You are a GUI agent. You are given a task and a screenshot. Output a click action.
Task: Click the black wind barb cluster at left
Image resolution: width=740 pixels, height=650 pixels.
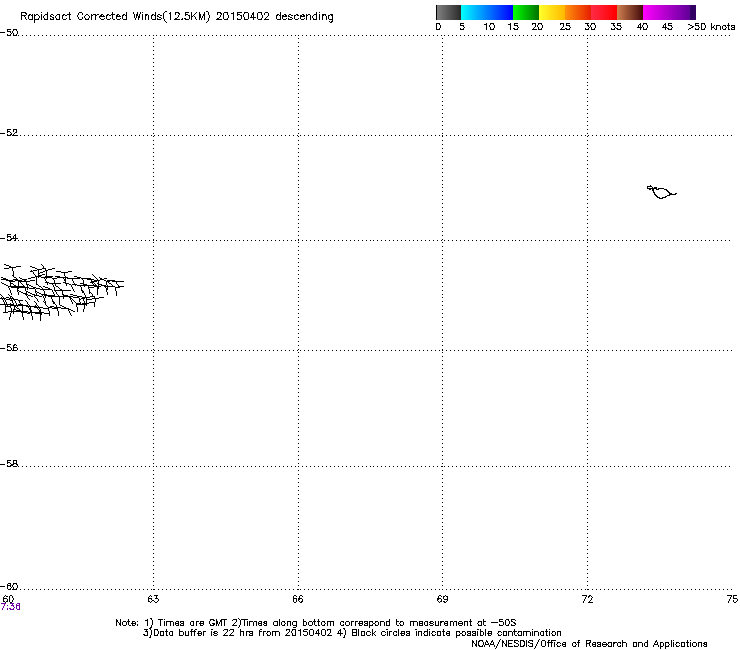coord(61,292)
